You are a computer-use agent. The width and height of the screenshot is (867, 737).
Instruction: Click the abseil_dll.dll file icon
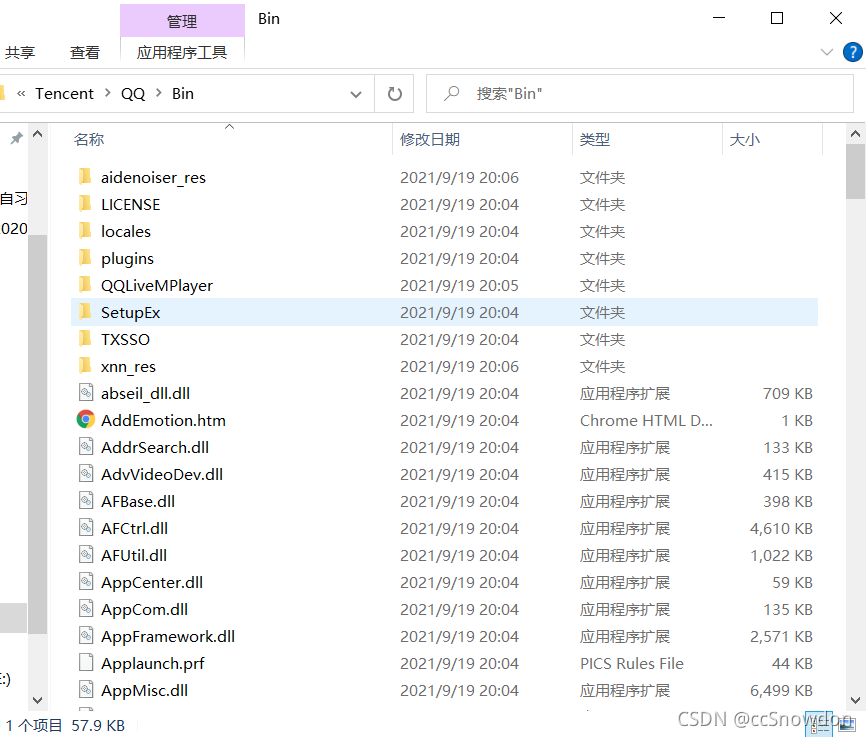pos(86,393)
